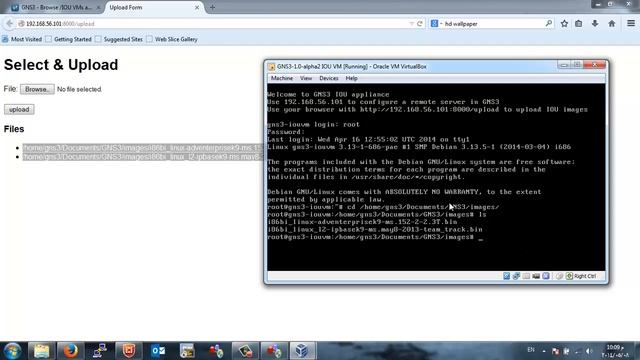The width and height of the screenshot is (640, 360).
Task: Open the Suggested Sites bookmark
Action: [119, 39]
